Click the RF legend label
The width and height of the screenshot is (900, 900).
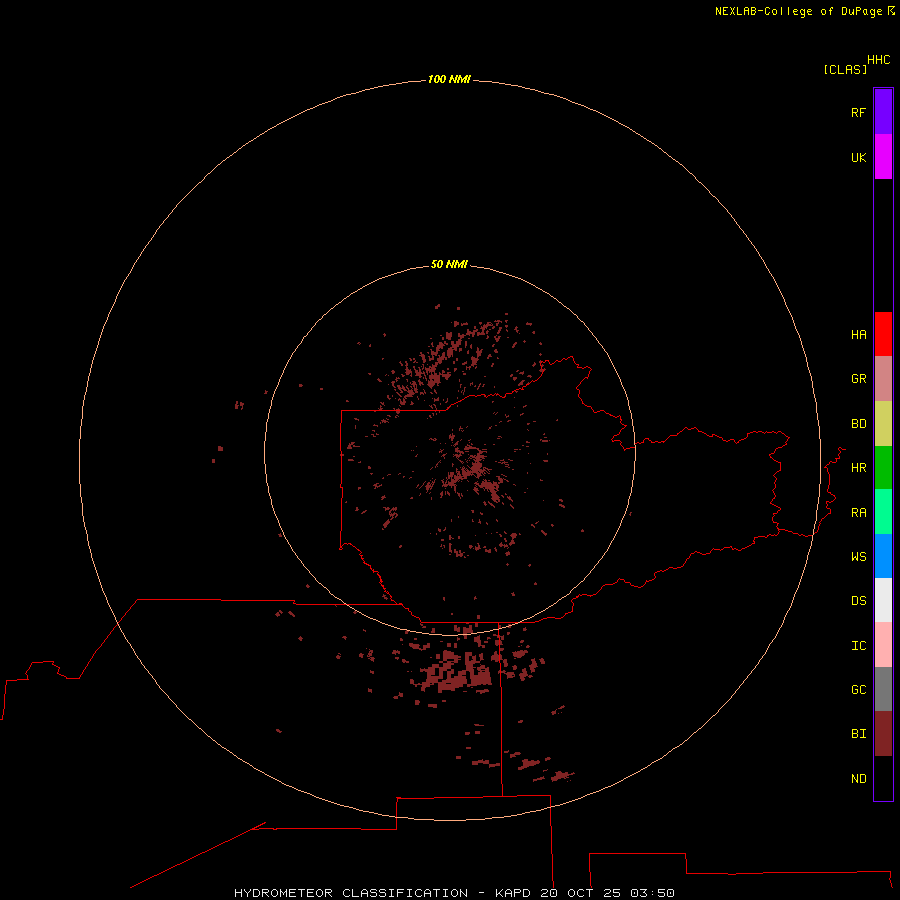click(x=858, y=112)
